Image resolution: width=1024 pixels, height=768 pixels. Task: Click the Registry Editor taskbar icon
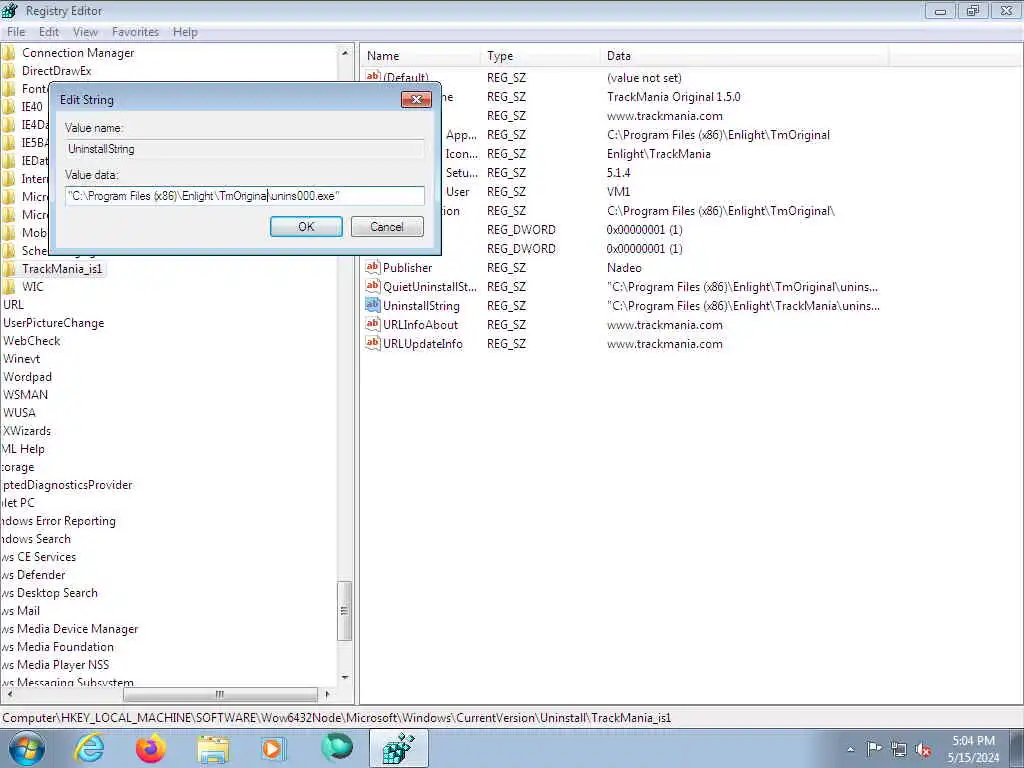398,748
